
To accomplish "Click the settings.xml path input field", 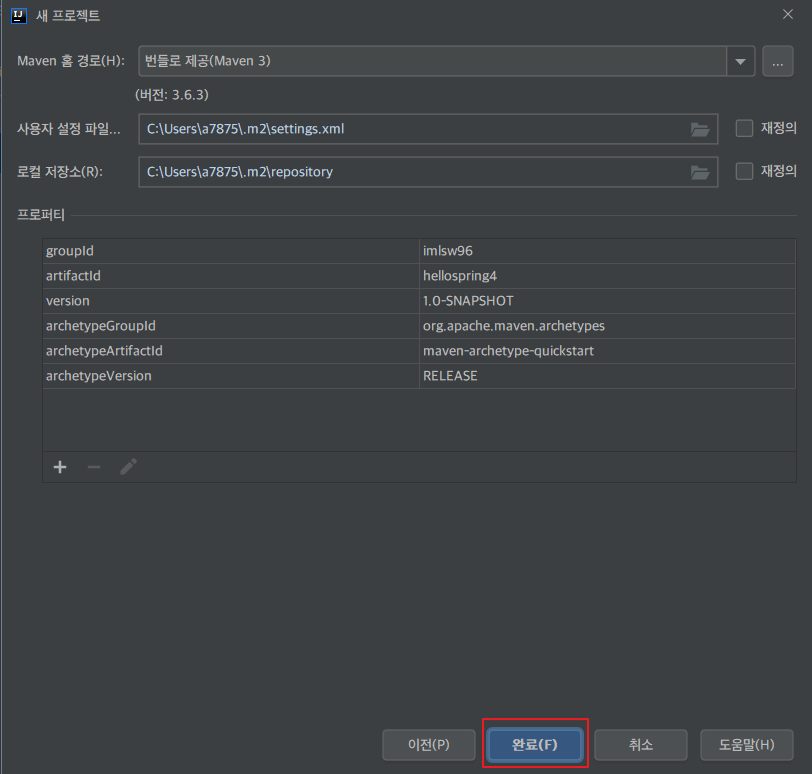I will [x=428, y=129].
